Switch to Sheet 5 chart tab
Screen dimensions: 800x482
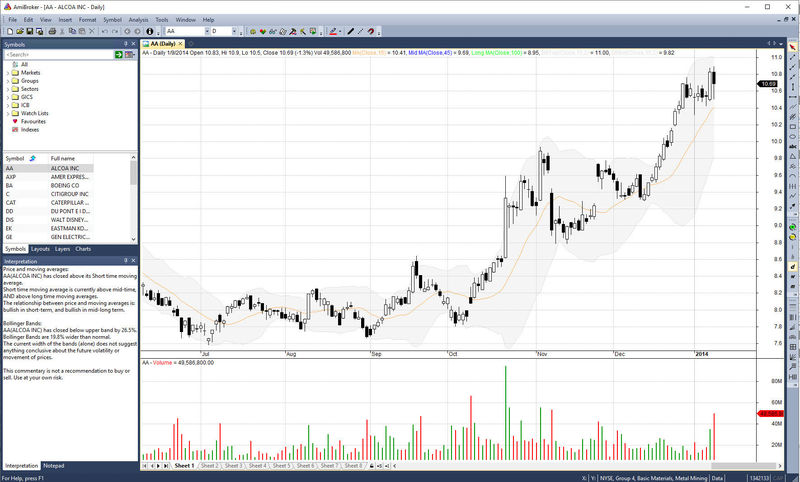281,466
